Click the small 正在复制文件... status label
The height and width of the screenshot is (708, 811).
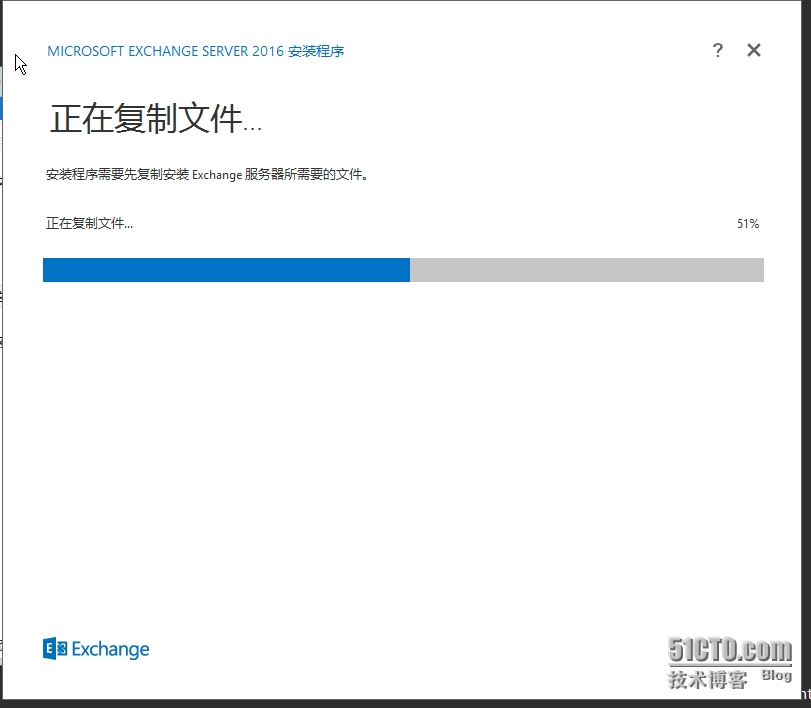pos(89,223)
